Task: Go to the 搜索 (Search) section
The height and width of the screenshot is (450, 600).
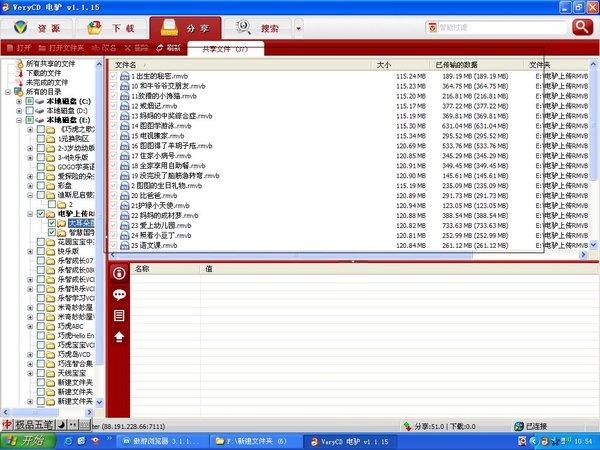Action: point(257,28)
